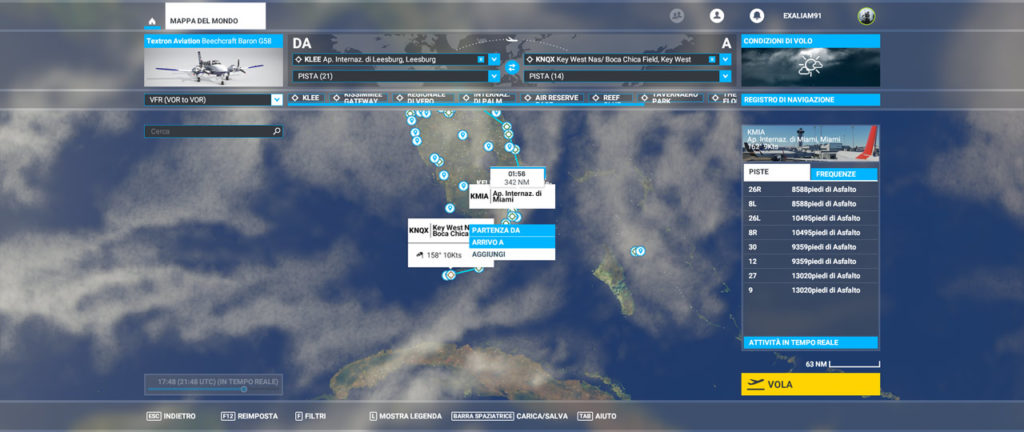
Task: Select the REEF waypoint in route bar
Action: tap(611, 98)
